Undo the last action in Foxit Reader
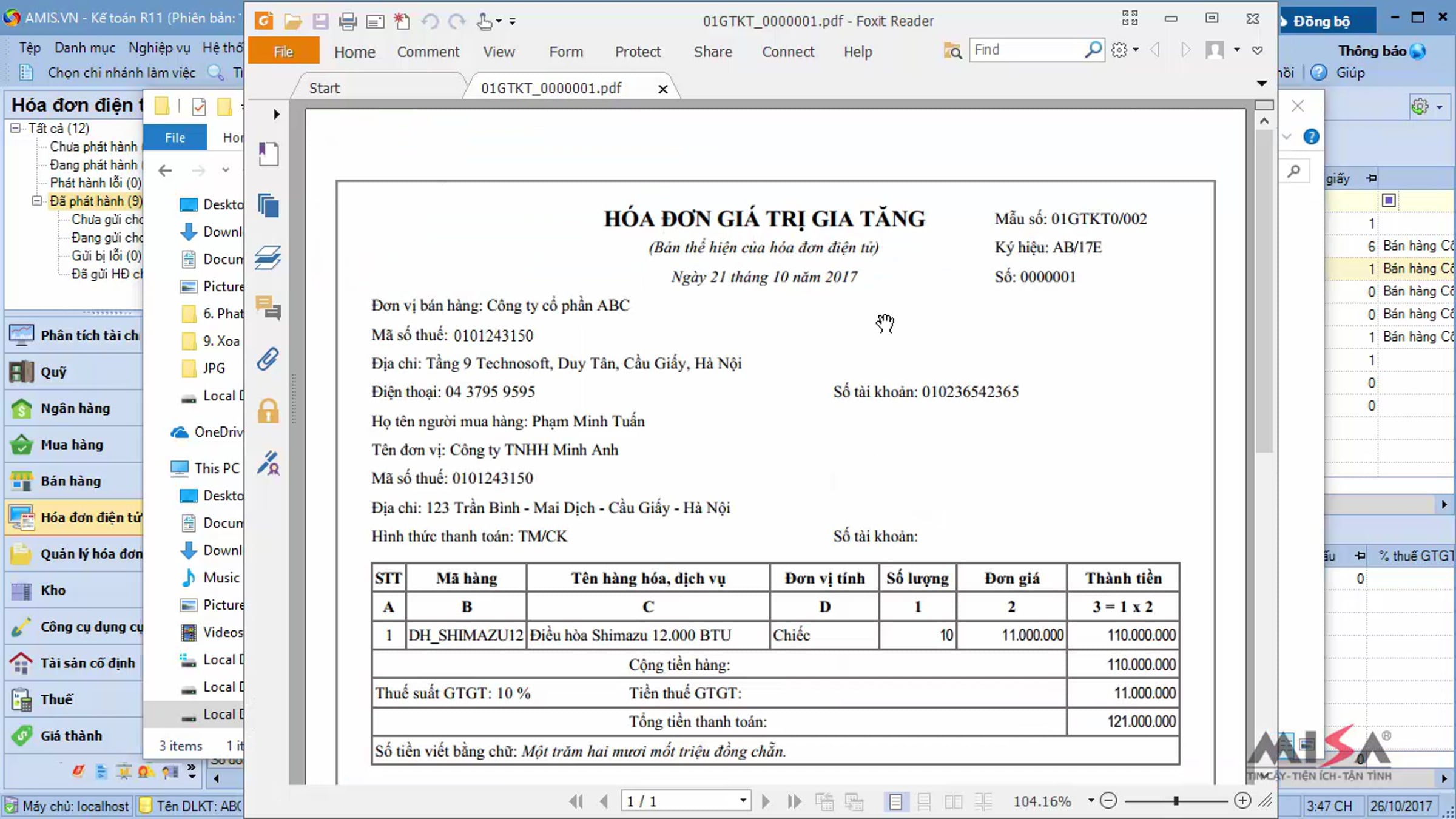This screenshot has width=1456, height=819. (x=430, y=21)
